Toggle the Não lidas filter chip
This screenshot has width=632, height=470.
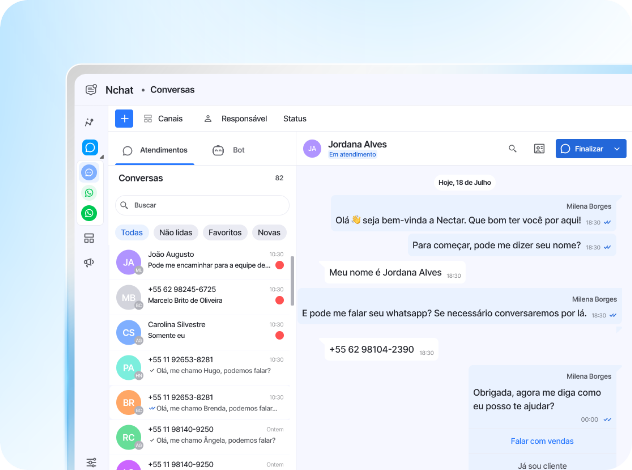[x=176, y=232]
